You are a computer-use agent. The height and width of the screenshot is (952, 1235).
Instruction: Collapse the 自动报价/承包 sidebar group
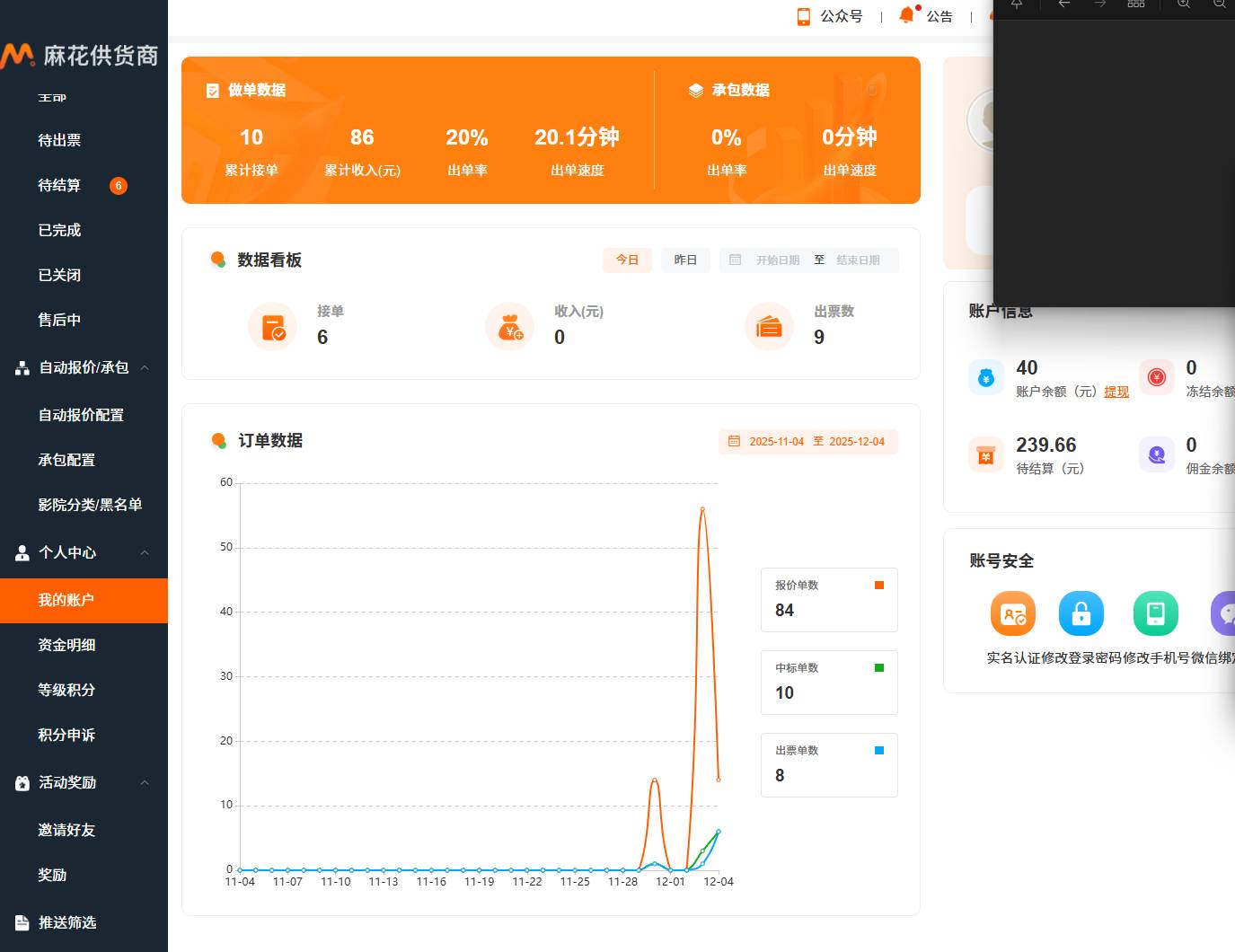pyautogui.click(x=145, y=368)
